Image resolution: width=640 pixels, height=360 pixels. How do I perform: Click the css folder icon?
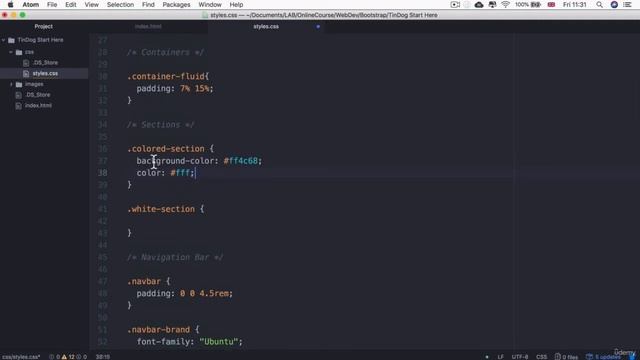tap(19, 52)
